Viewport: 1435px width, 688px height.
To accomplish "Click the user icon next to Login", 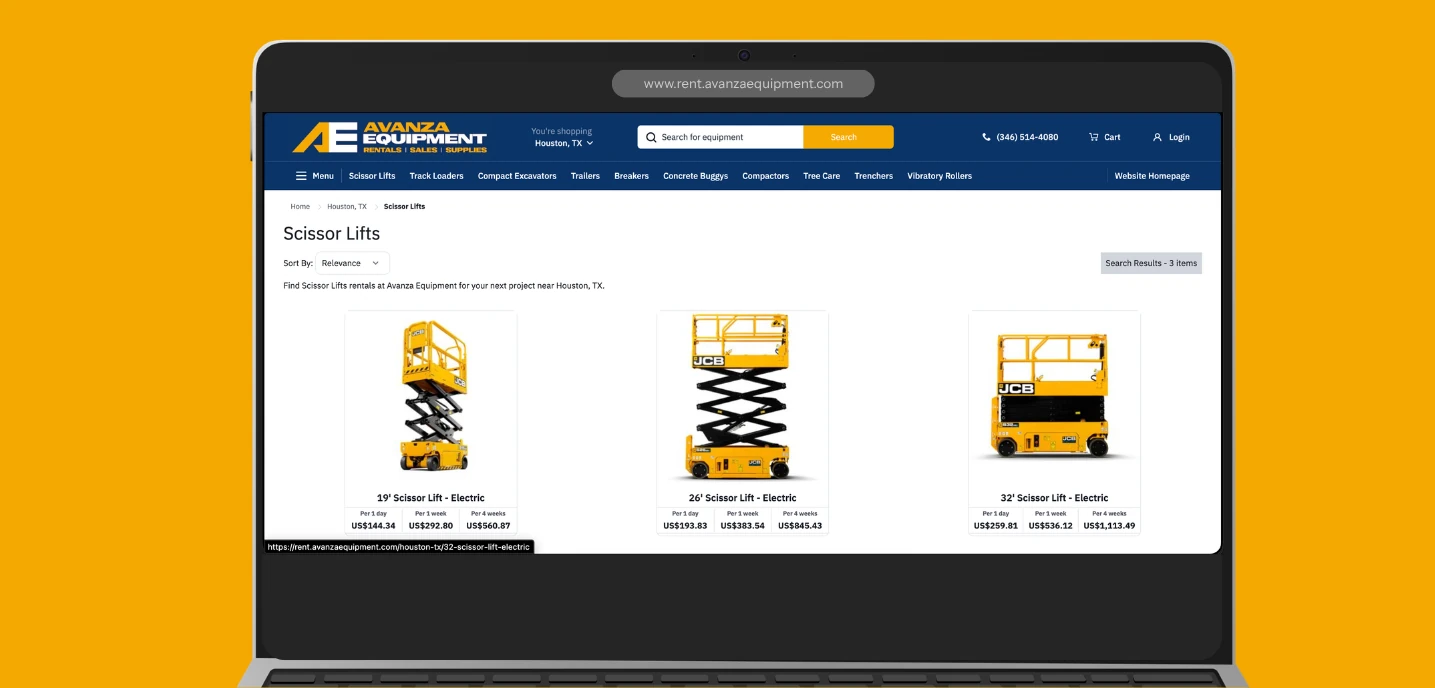I will [1157, 137].
